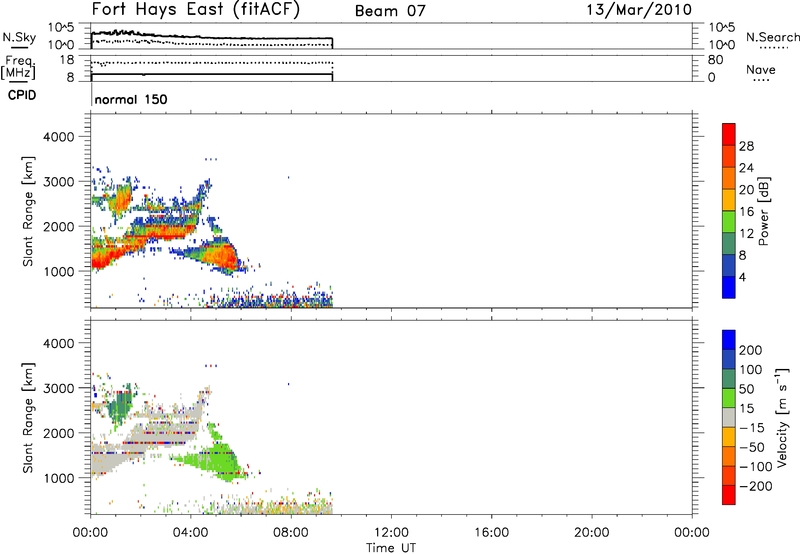
Task: Click the '08:00' time axis tick label
Action: click(x=291, y=533)
